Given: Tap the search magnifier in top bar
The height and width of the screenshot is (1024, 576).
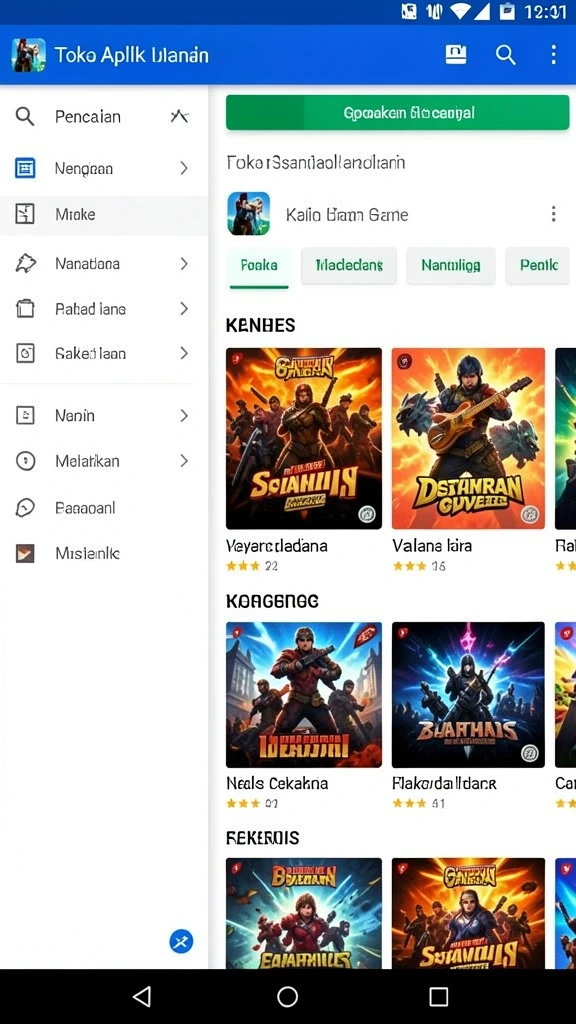Looking at the screenshot, I should (x=505, y=54).
